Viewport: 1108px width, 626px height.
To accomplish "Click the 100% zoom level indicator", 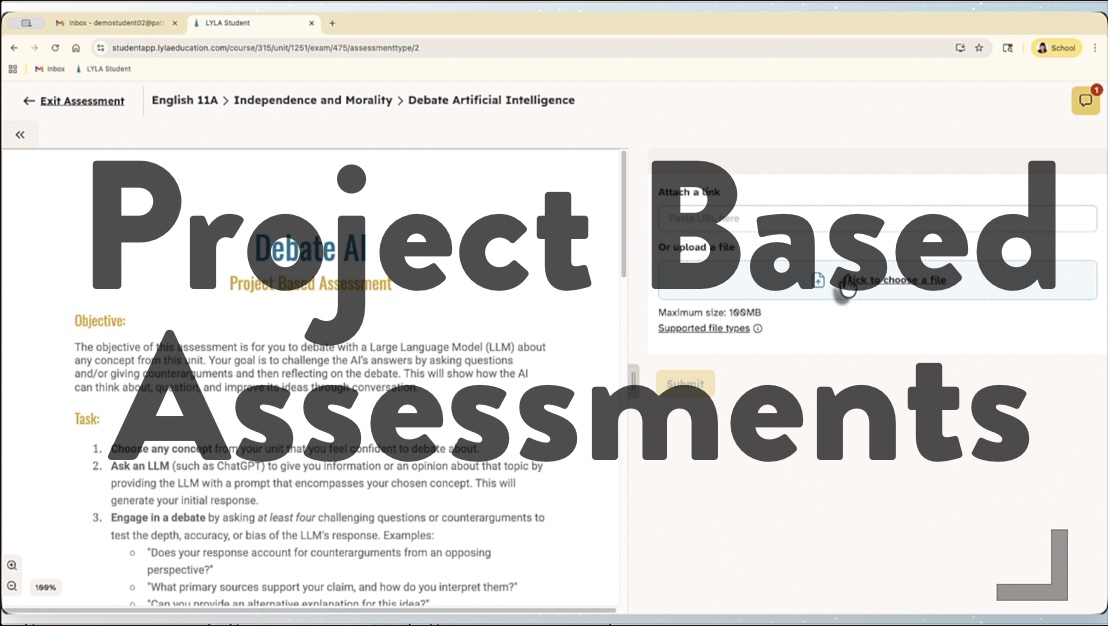I will click(45, 587).
